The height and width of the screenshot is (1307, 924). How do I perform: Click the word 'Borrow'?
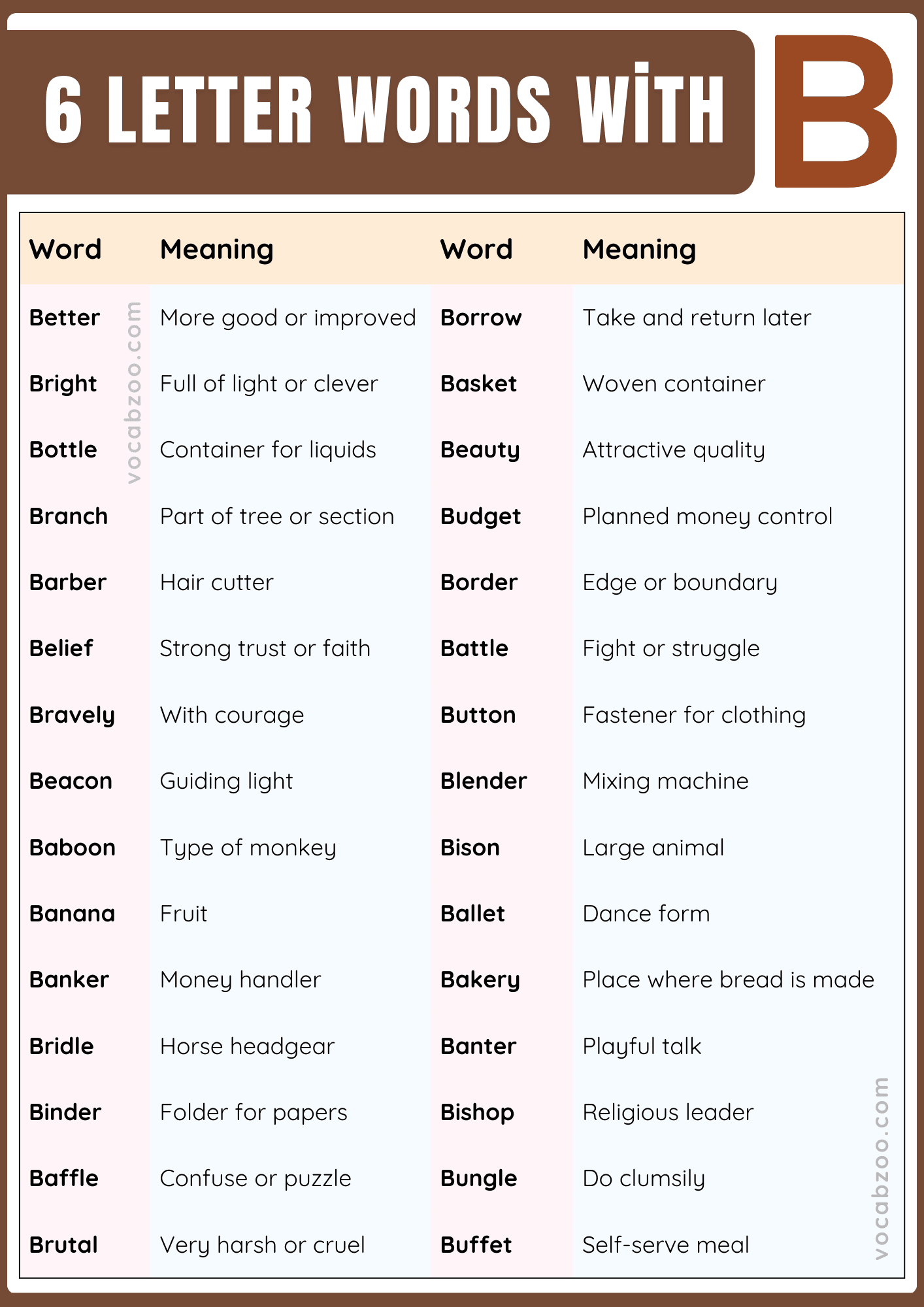tap(481, 318)
